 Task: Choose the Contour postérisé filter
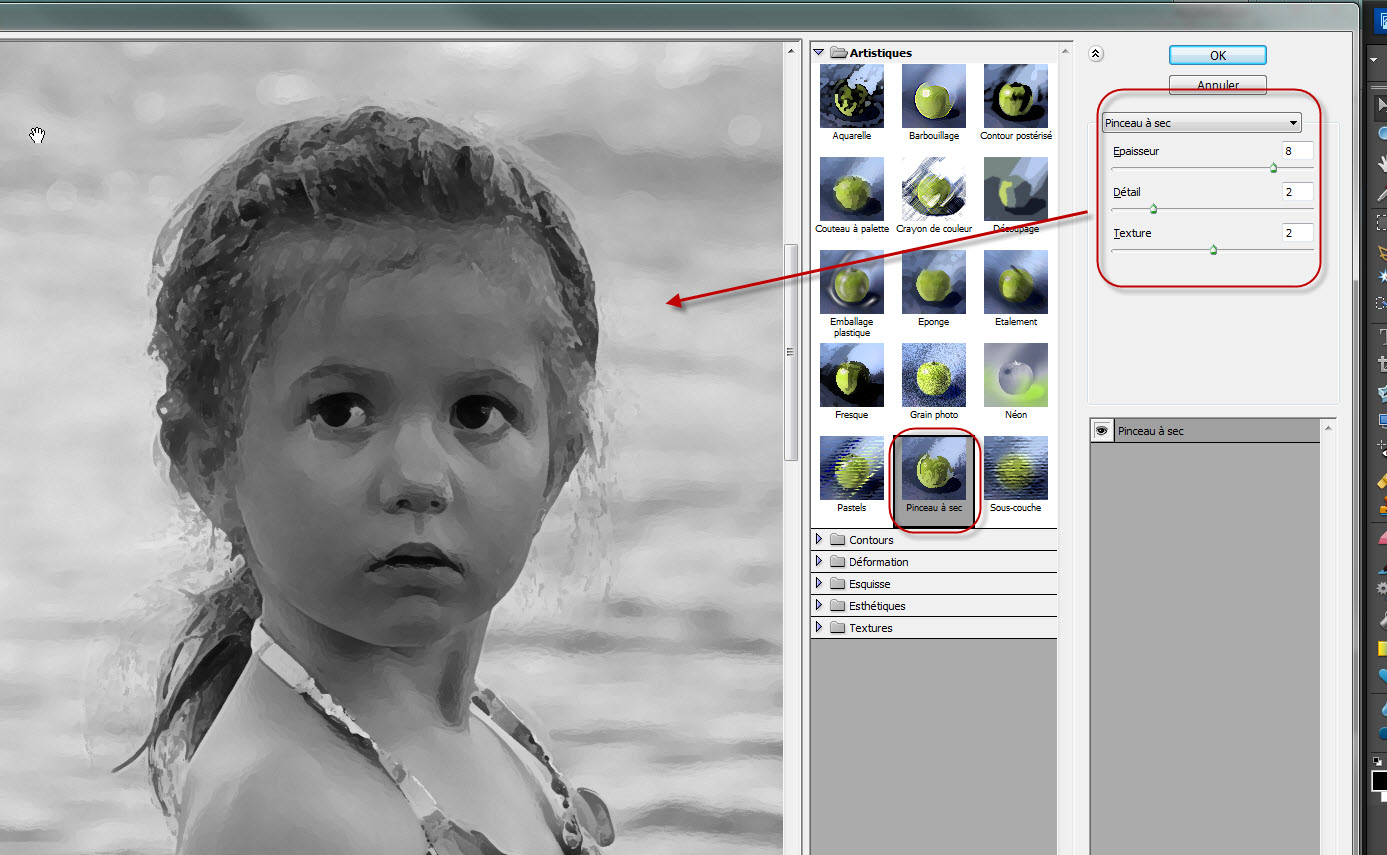pyautogui.click(x=1015, y=96)
